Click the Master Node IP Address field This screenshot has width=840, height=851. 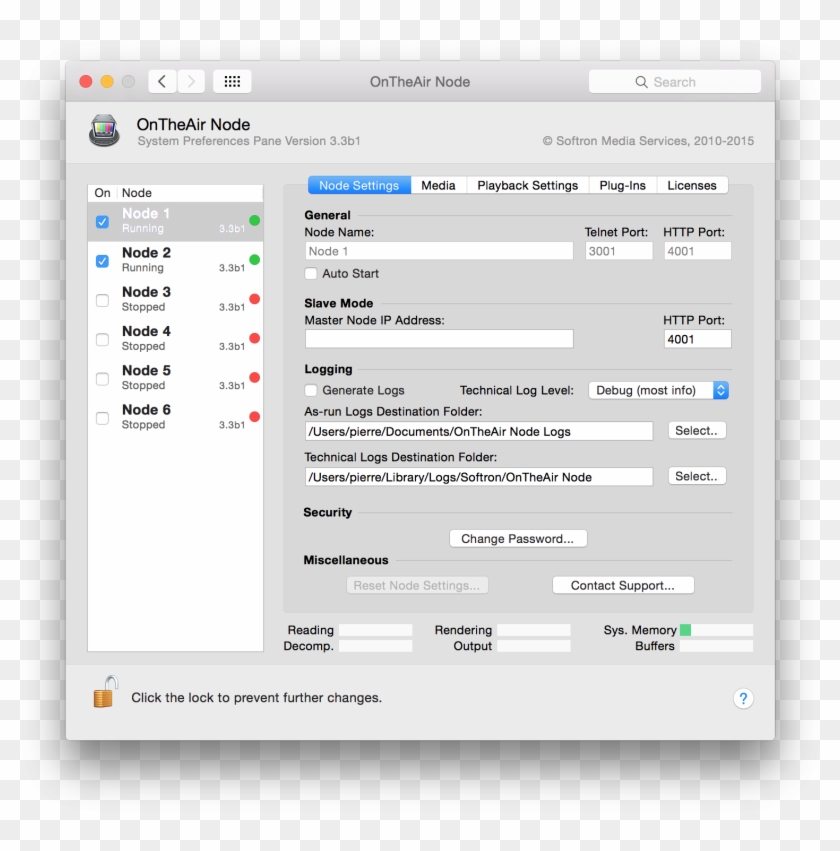coord(439,339)
